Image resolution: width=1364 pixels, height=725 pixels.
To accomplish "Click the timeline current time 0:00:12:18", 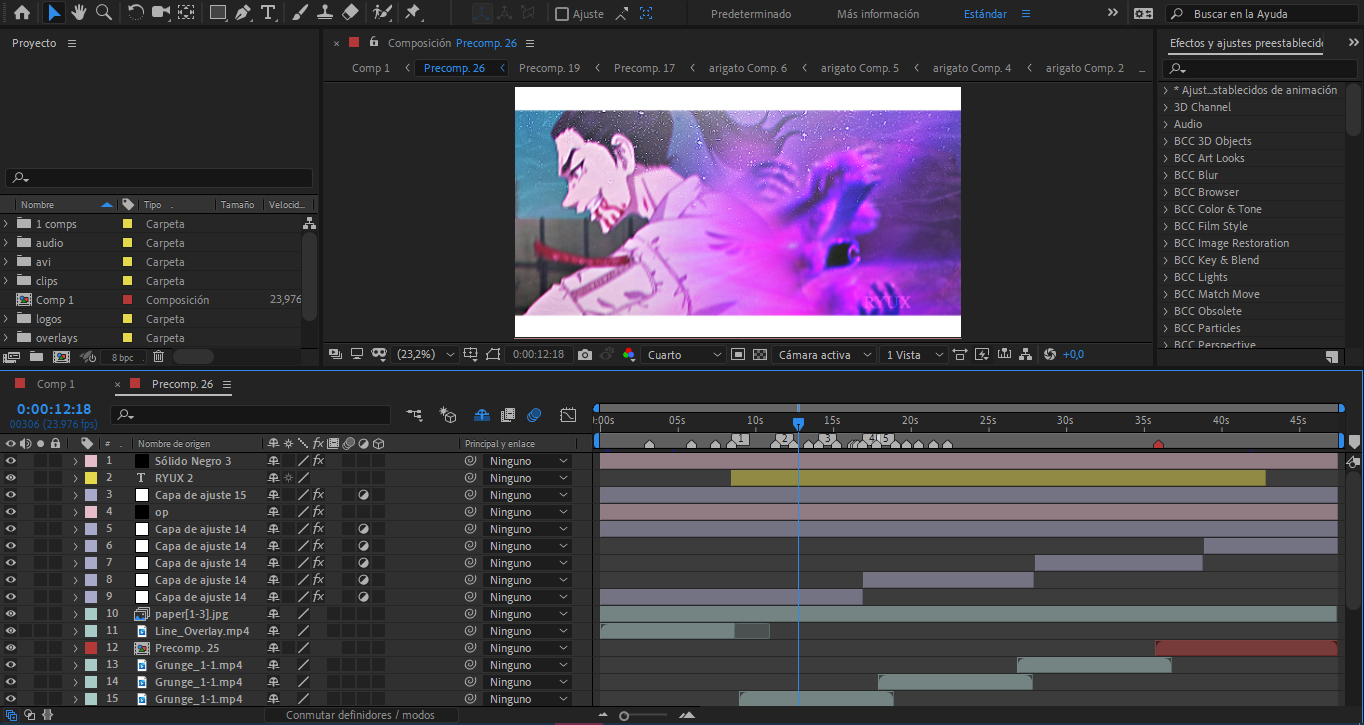I will (54, 409).
